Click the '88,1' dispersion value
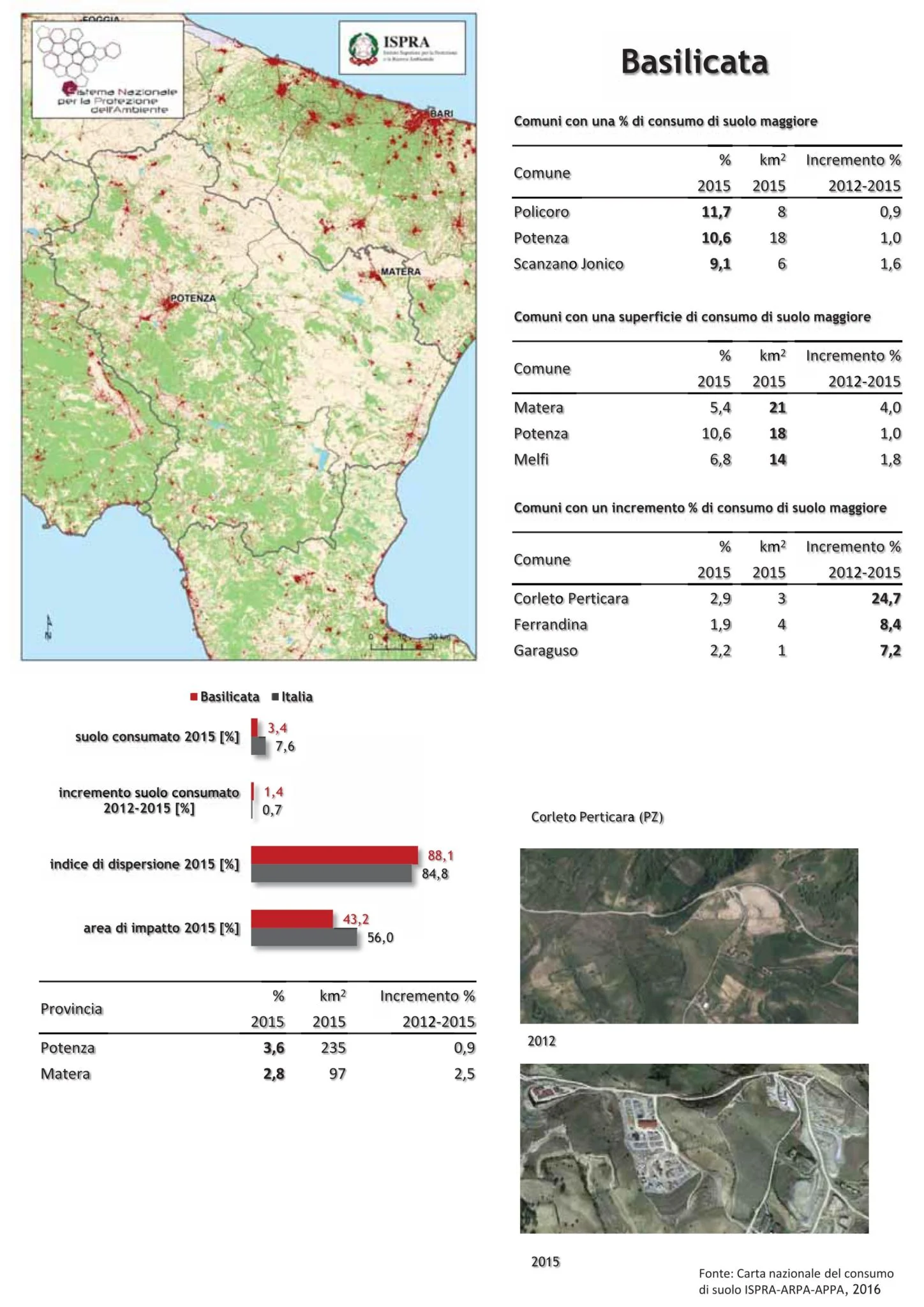Image resolution: width=924 pixels, height=1307 pixels. pyautogui.click(x=440, y=855)
